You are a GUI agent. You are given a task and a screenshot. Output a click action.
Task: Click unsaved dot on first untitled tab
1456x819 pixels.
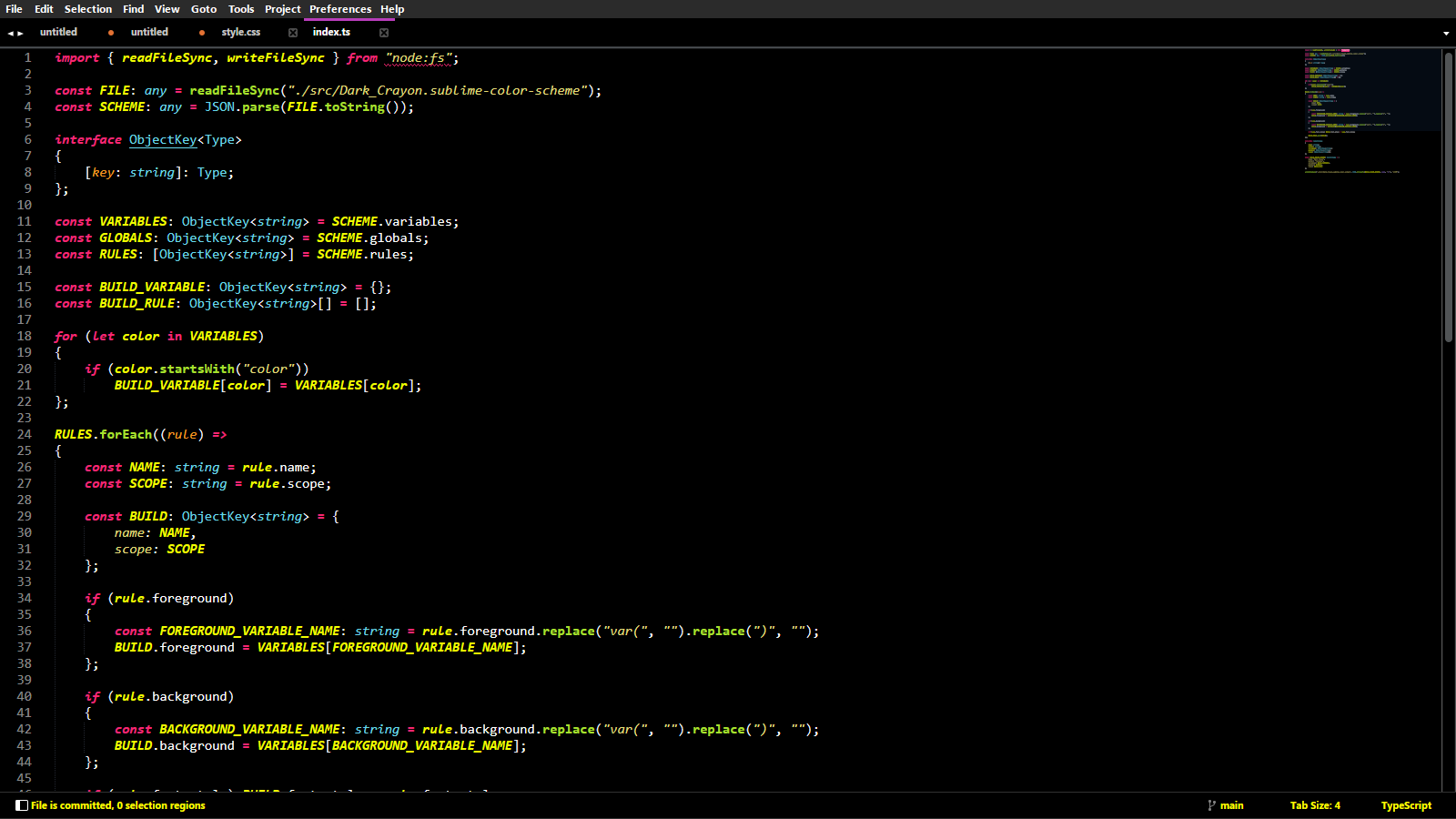[x=111, y=33]
